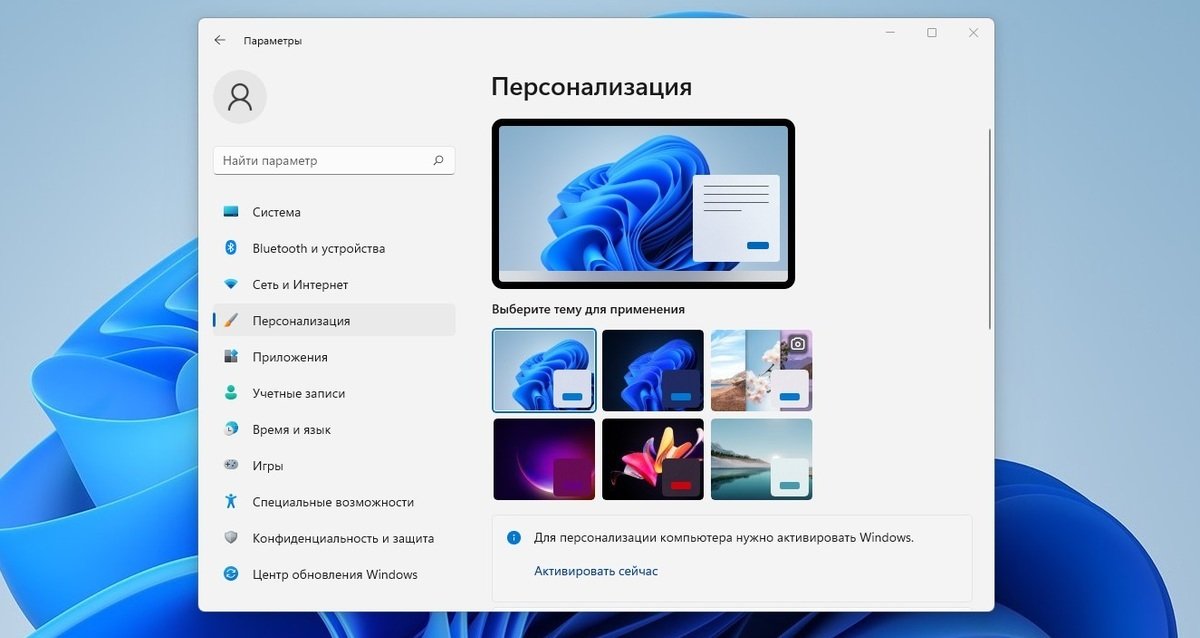1200x638 pixels.
Task: Select the colorful flower dark theme
Action: pos(653,459)
